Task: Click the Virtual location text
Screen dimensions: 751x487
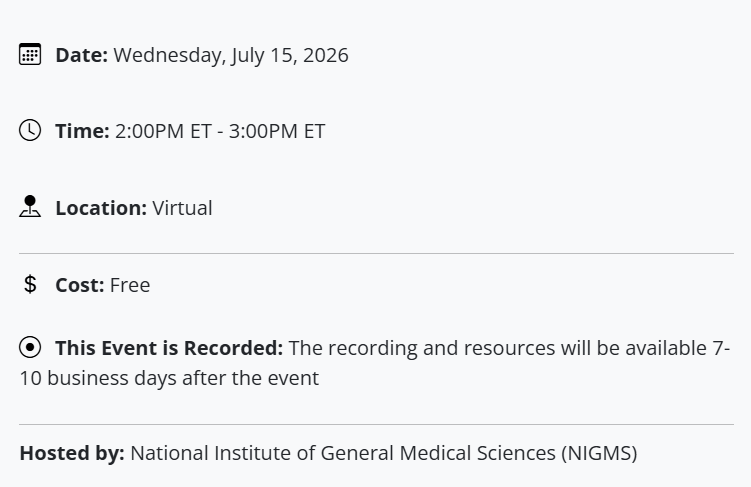Action: (182, 208)
